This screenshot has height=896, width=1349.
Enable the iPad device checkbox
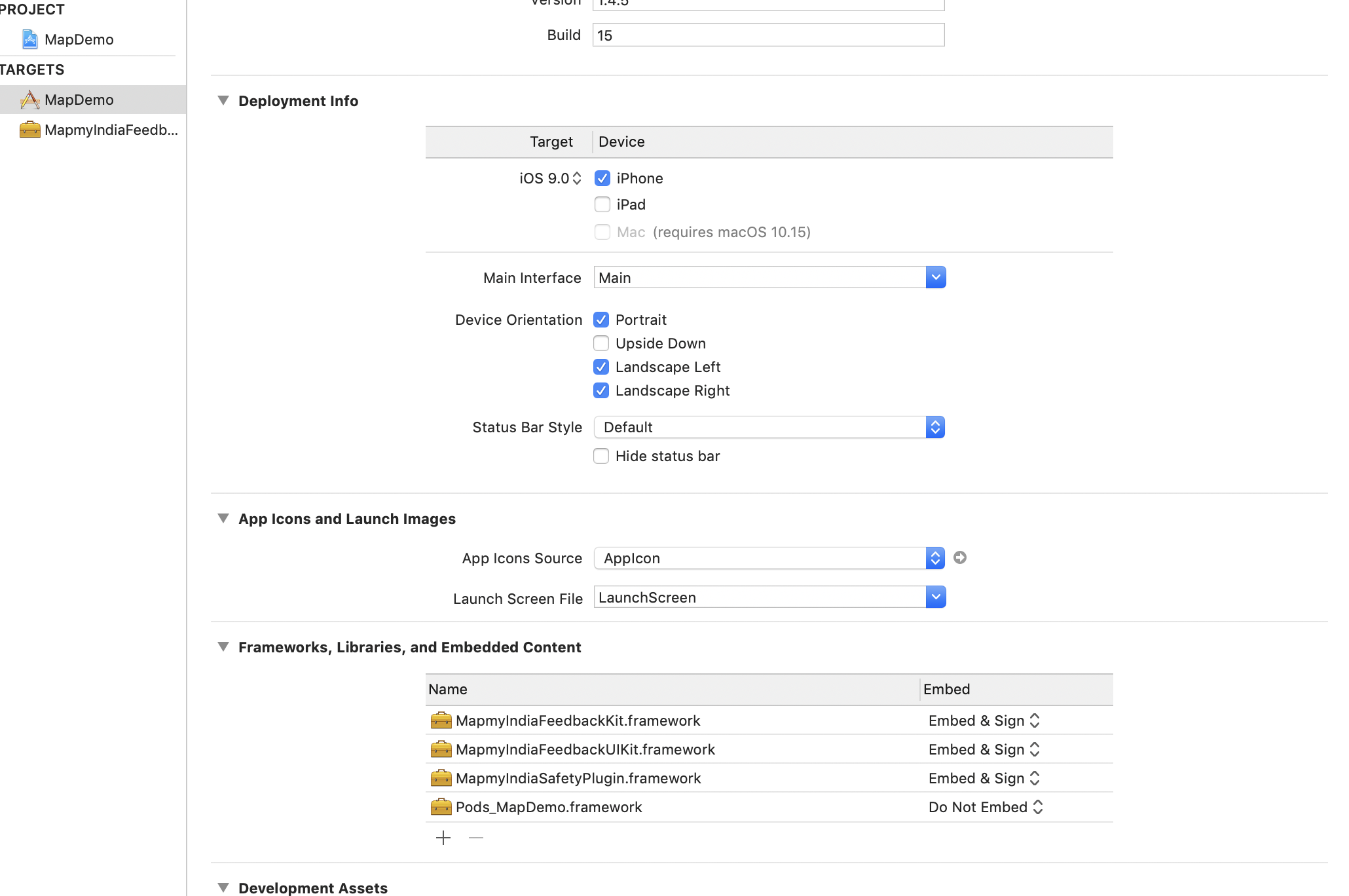[602, 204]
